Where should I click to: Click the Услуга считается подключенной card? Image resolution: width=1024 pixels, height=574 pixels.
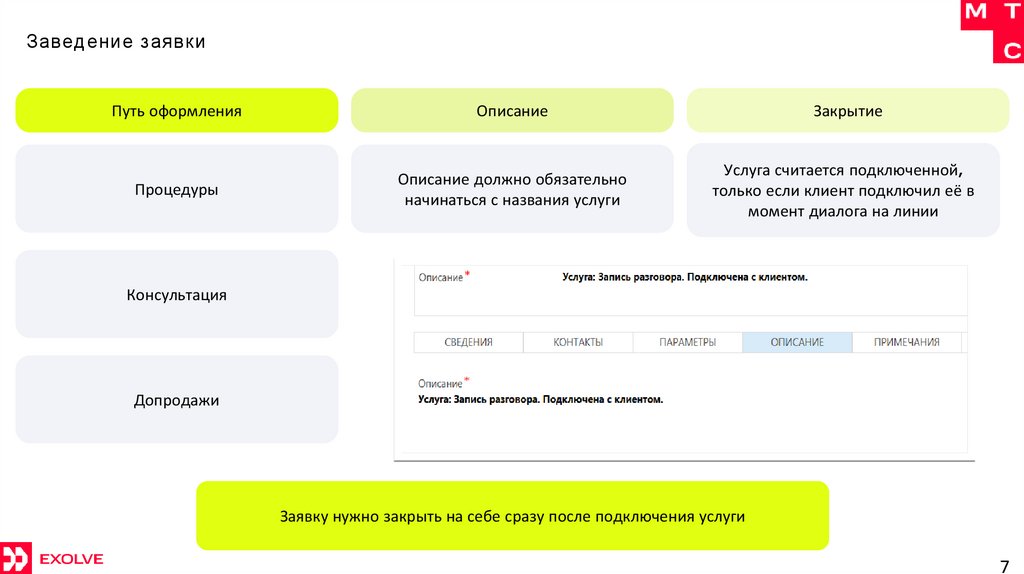click(x=843, y=190)
